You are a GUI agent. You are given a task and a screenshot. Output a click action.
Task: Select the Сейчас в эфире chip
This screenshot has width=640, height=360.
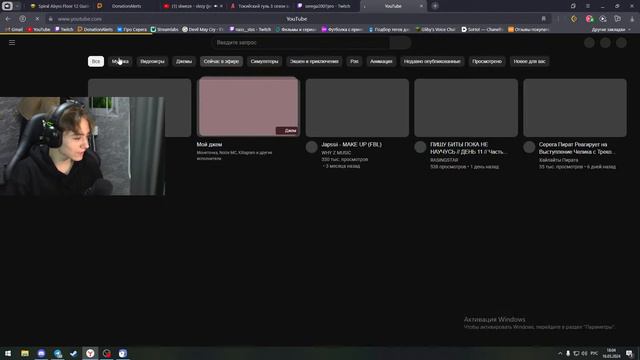point(221,61)
